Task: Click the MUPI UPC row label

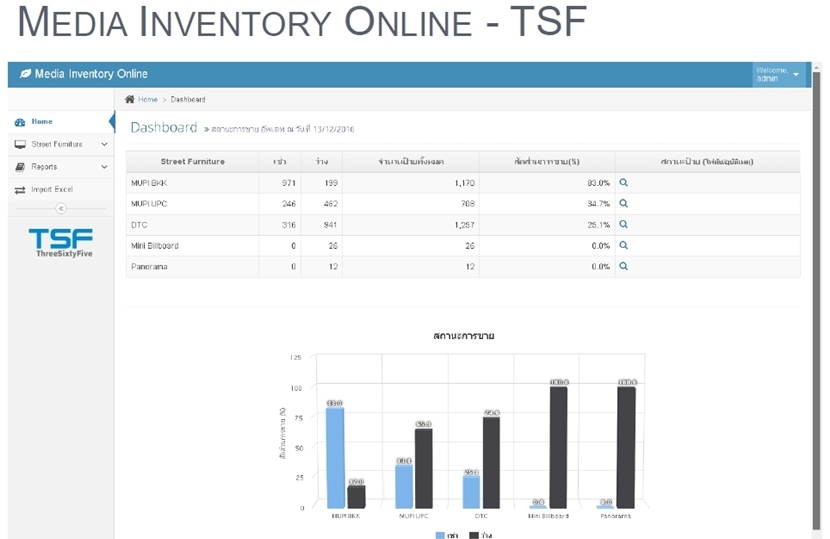Action: [149, 204]
